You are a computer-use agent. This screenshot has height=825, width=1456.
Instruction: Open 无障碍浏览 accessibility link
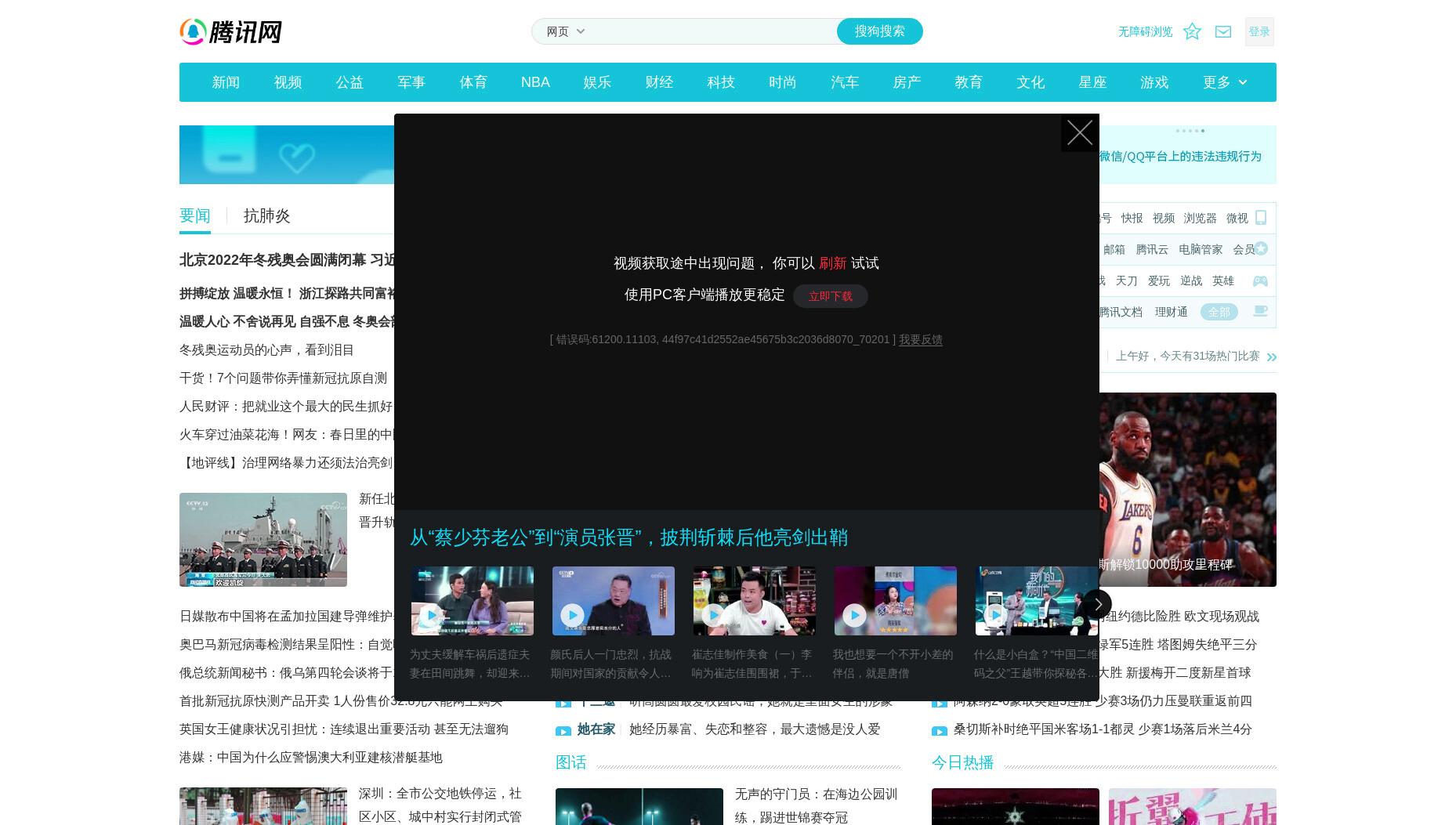pyautogui.click(x=1145, y=31)
